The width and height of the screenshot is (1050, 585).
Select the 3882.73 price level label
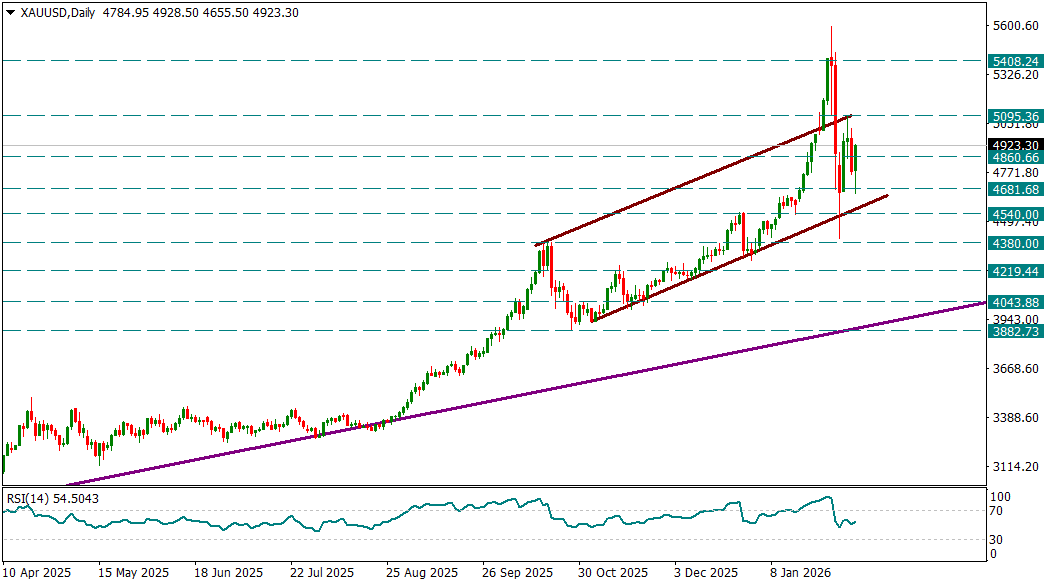pyautogui.click(x=1014, y=331)
